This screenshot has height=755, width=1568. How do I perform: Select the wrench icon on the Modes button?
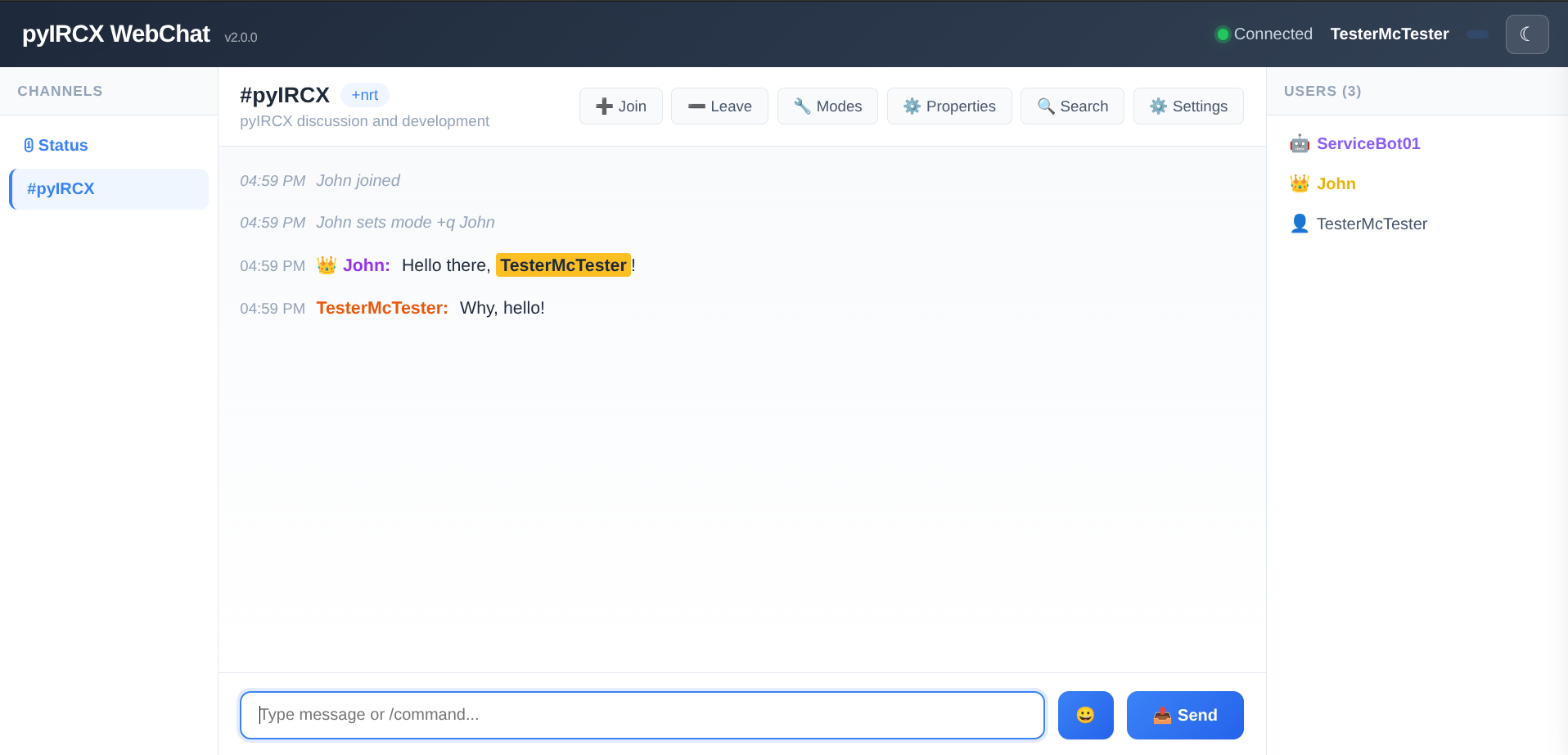click(x=801, y=106)
